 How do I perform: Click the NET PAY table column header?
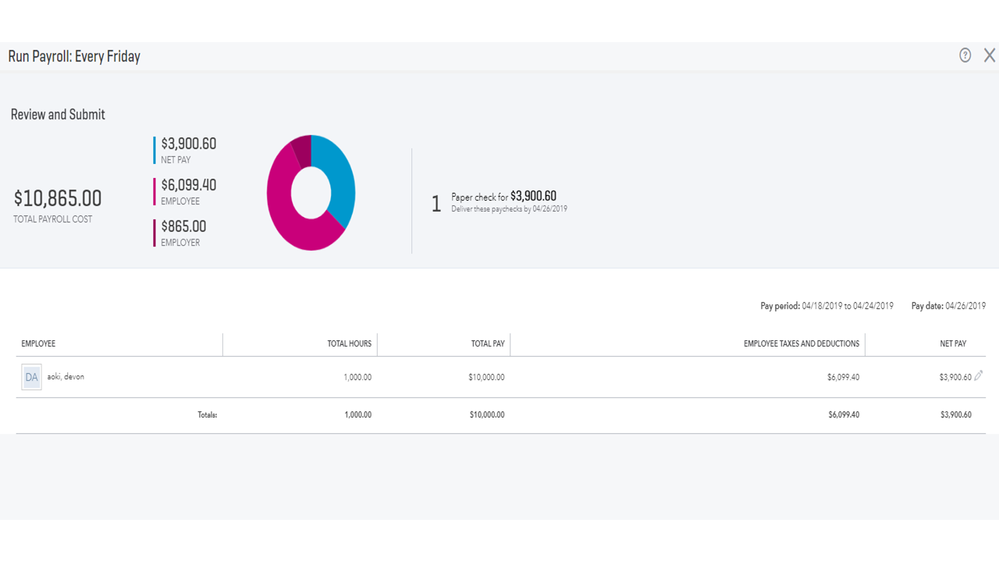pos(953,344)
